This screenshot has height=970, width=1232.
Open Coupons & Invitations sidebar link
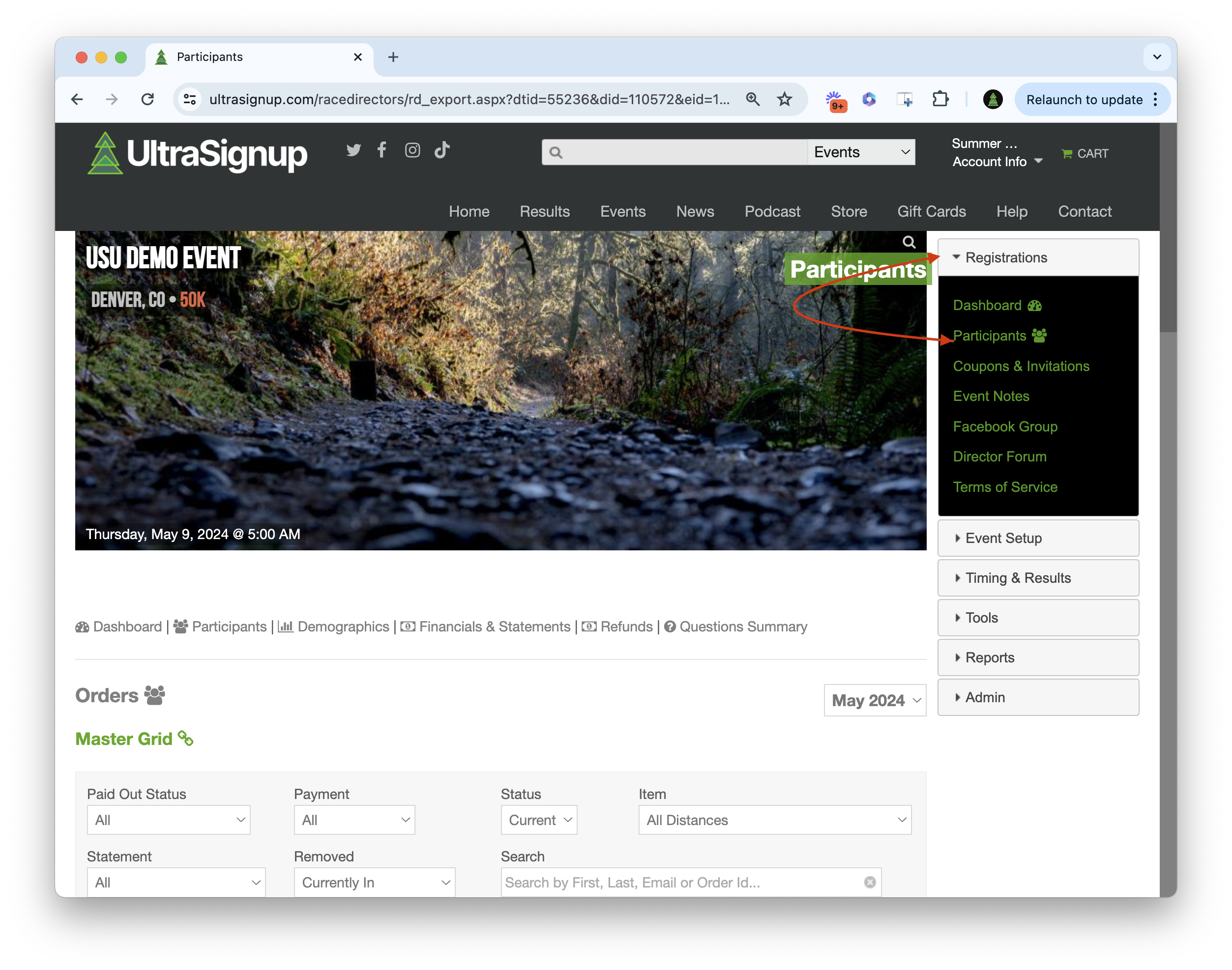[x=1021, y=366]
